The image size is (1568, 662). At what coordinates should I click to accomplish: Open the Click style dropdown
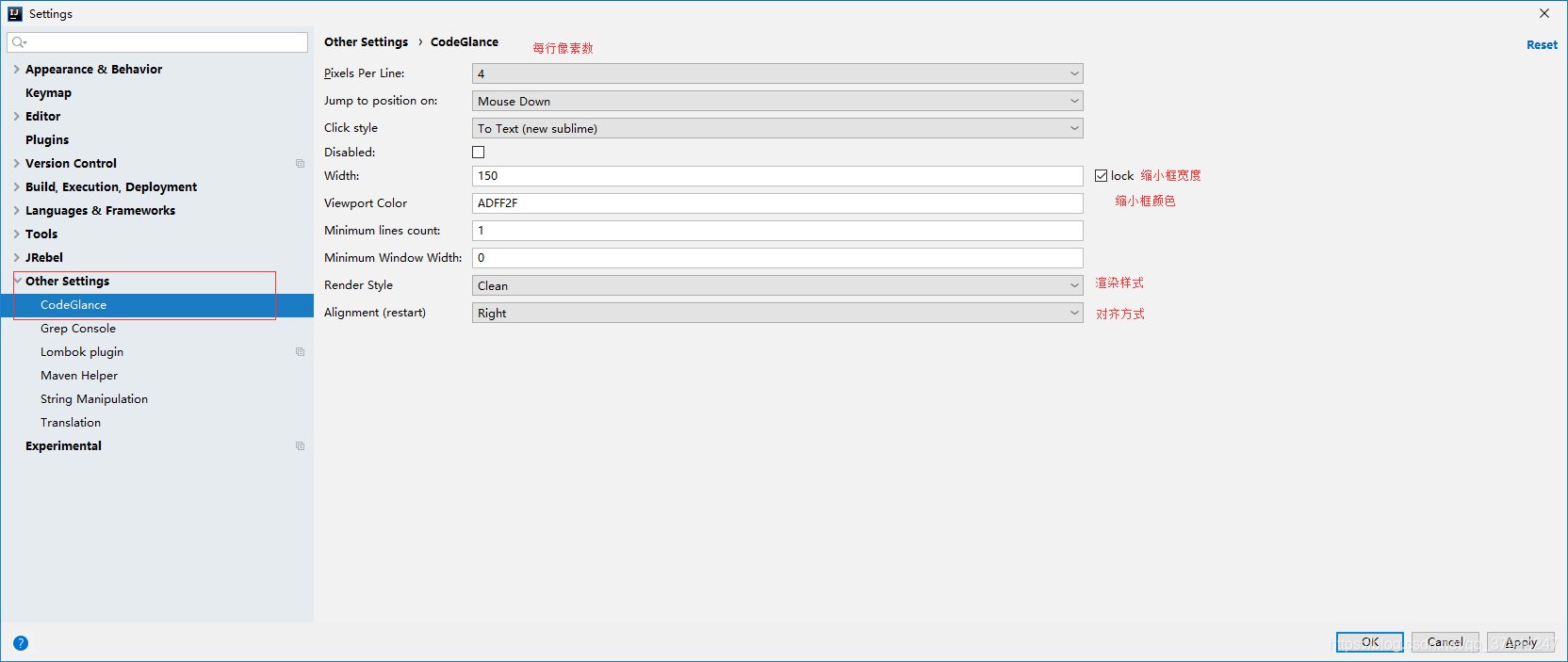[777, 128]
